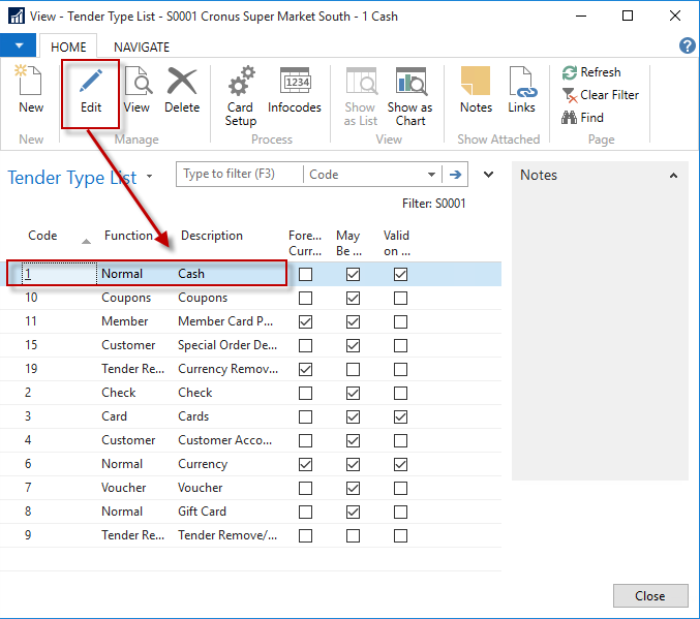
Task: Click the New record icon
Action: pyautogui.click(x=31, y=91)
